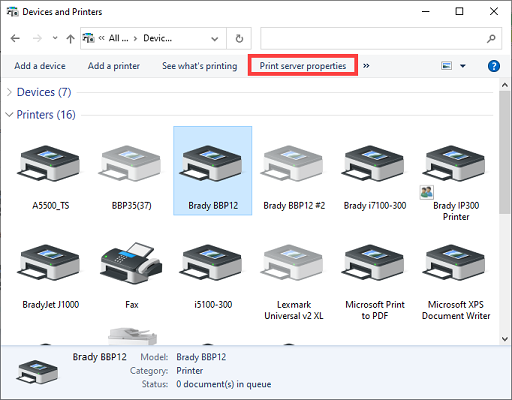Screen dimensions: 512x400
Task: Select the Microsoft Print to PDF icon
Action: click(x=374, y=263)
